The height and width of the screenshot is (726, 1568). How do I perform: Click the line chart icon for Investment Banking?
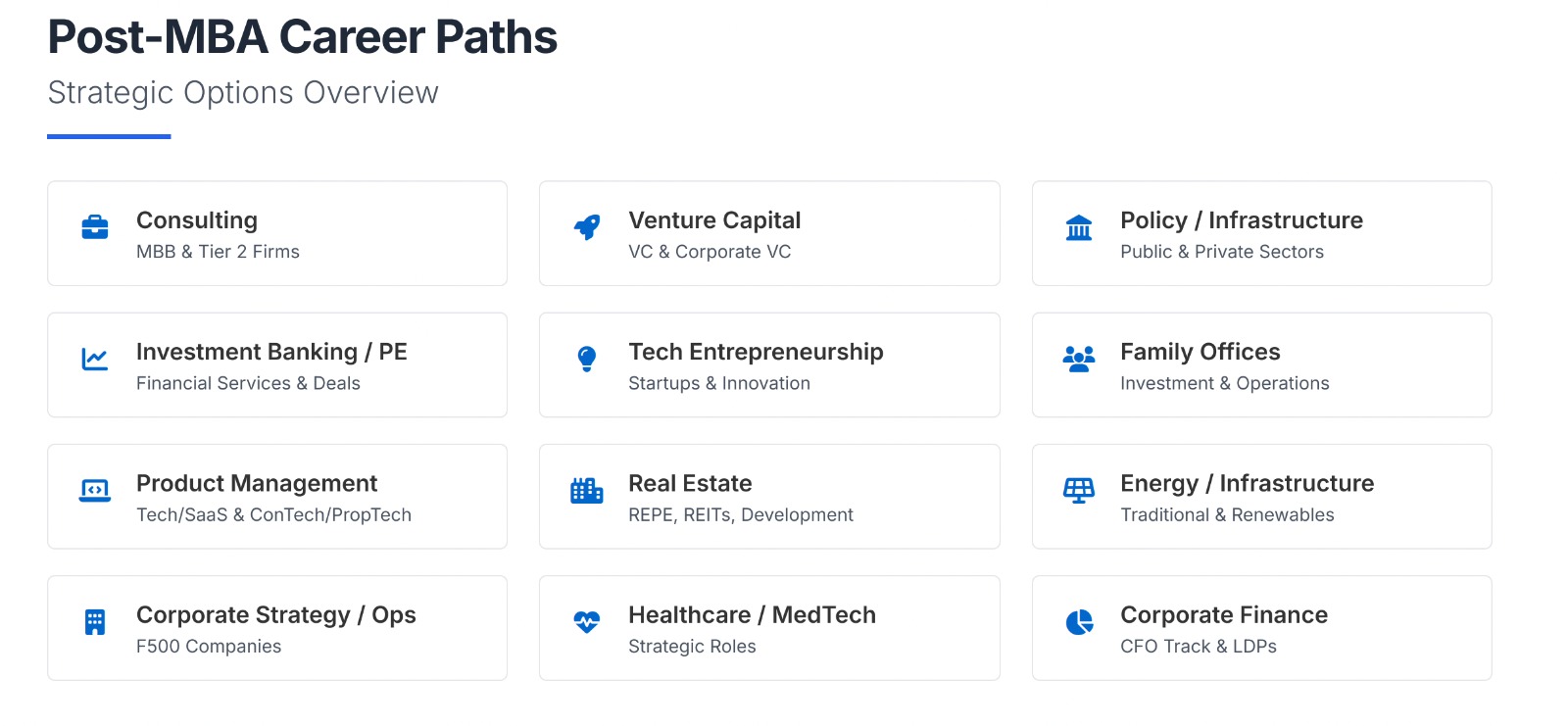pos(95,360)
